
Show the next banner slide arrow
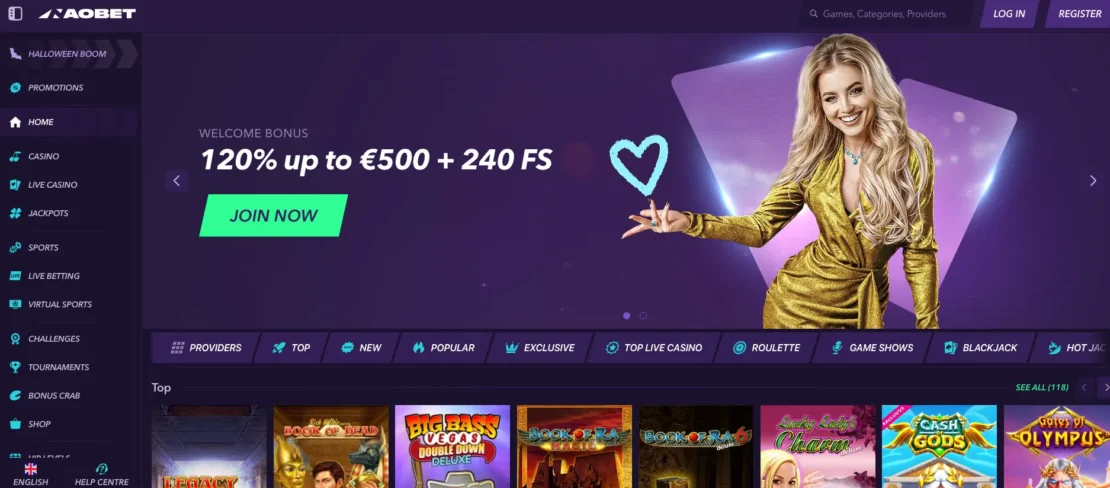point(1093,181)
